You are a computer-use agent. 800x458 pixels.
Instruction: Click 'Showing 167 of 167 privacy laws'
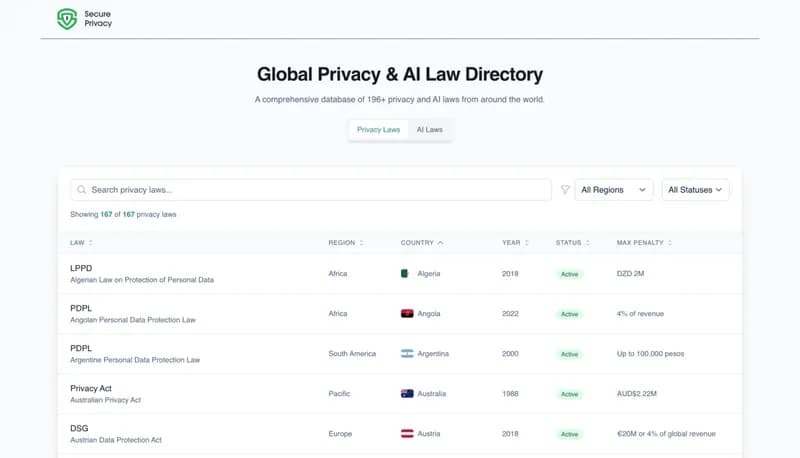coord(123,214)
